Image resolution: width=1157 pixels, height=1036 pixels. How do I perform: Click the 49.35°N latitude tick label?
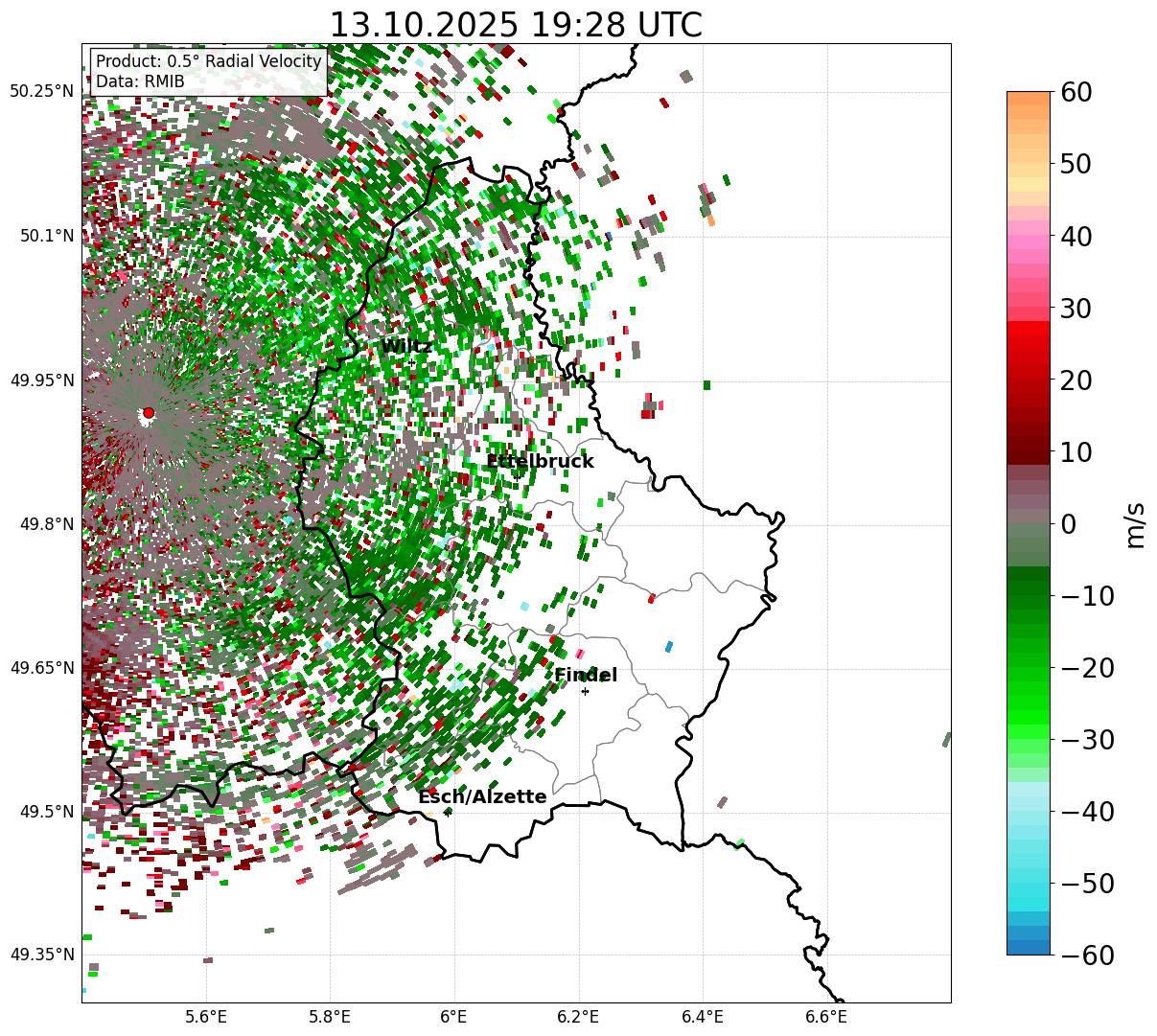pyautogui.click(x=42, y=955)
